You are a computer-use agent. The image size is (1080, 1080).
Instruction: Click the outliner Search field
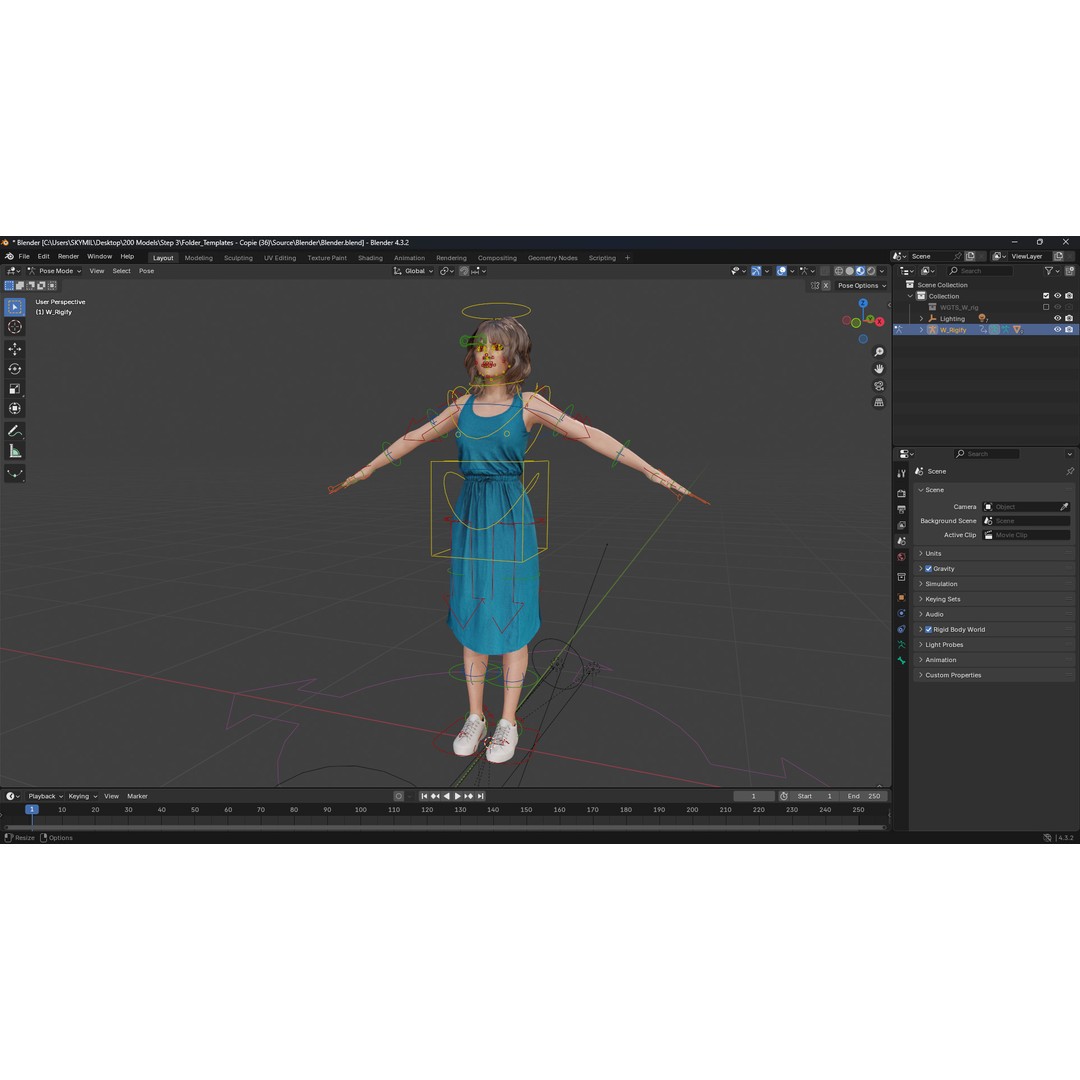point(980,271)
